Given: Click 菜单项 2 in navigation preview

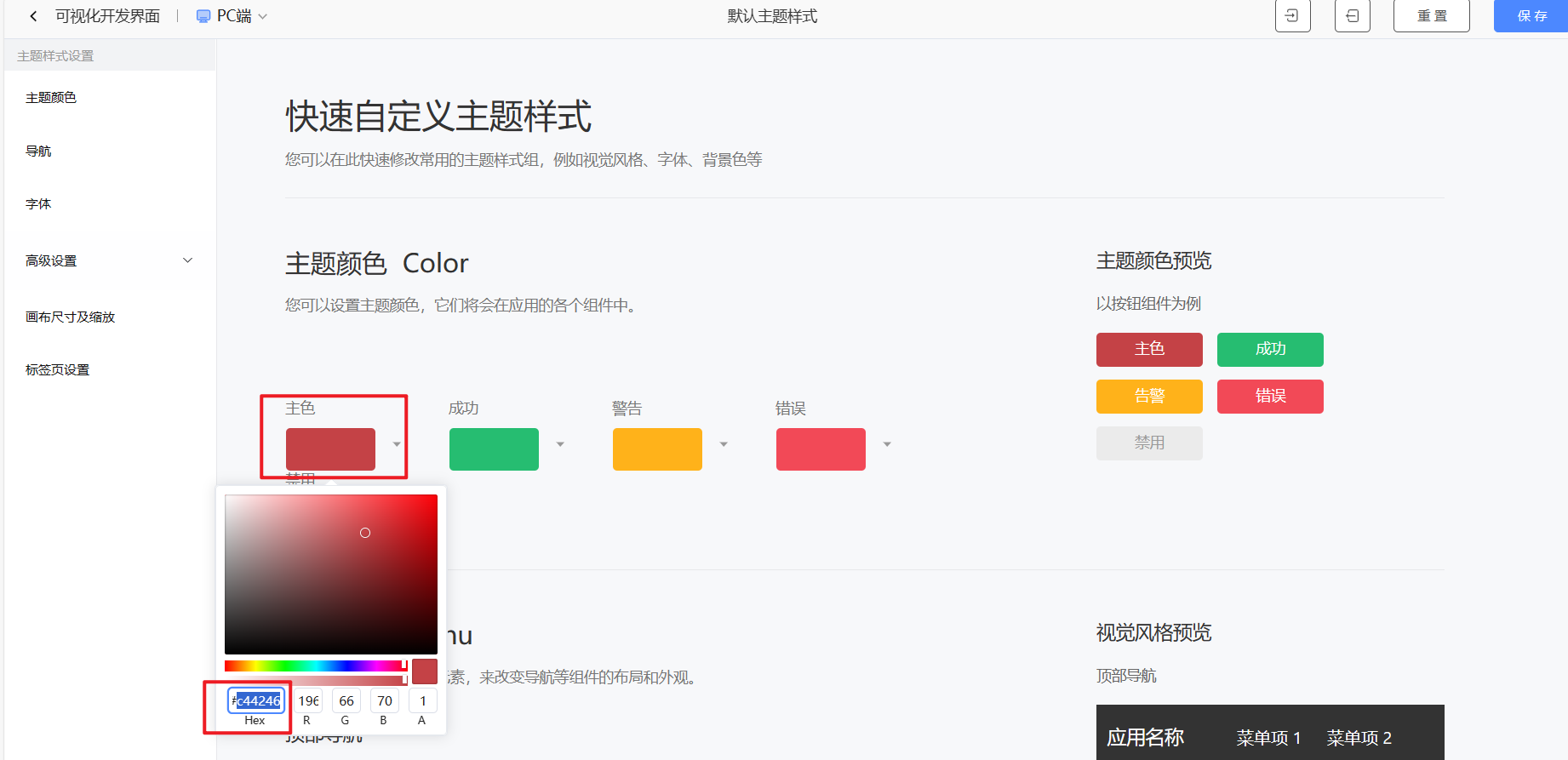Looking at the screenshot, I should click(x=1359, y=738).
